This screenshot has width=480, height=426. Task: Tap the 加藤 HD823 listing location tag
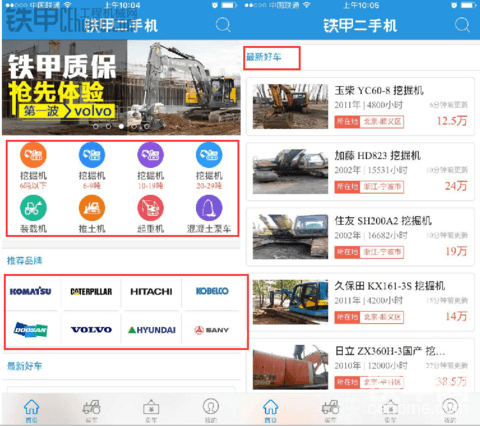pos(369,187)
